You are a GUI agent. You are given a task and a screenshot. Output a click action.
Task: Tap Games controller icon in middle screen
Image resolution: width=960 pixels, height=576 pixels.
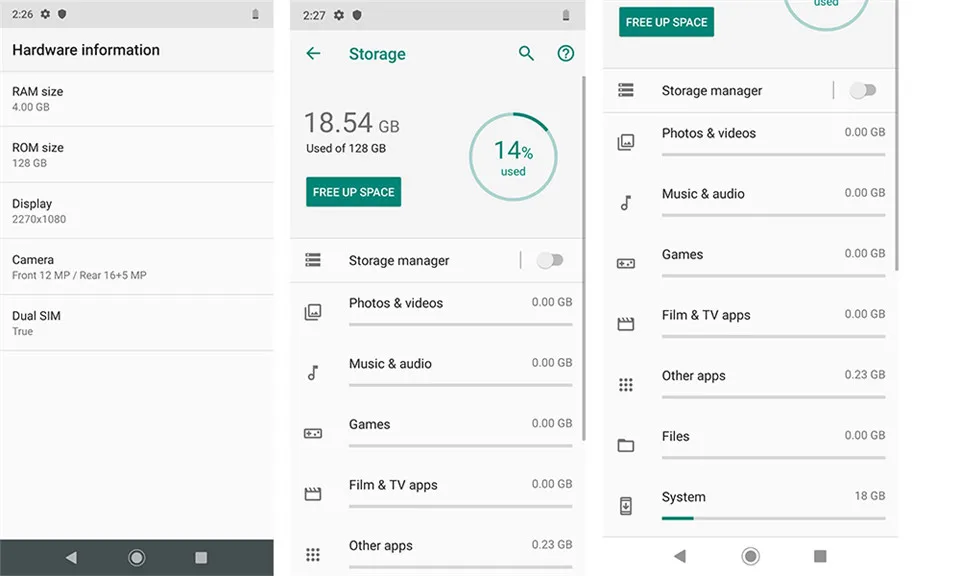pyautogui.click(x=313, y=433)
